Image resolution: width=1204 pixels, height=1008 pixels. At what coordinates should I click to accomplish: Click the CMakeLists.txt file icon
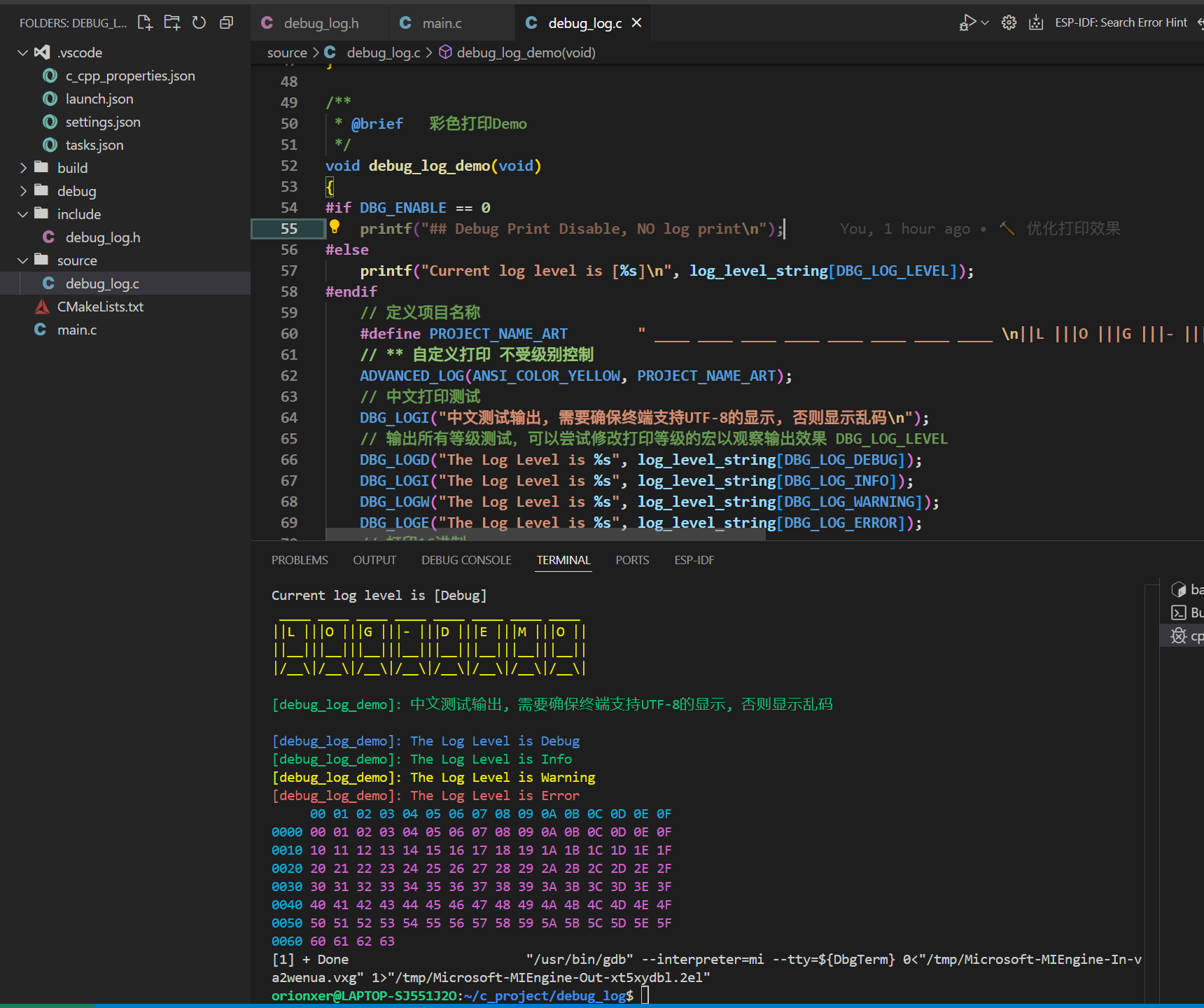click(x=42, y=307)
